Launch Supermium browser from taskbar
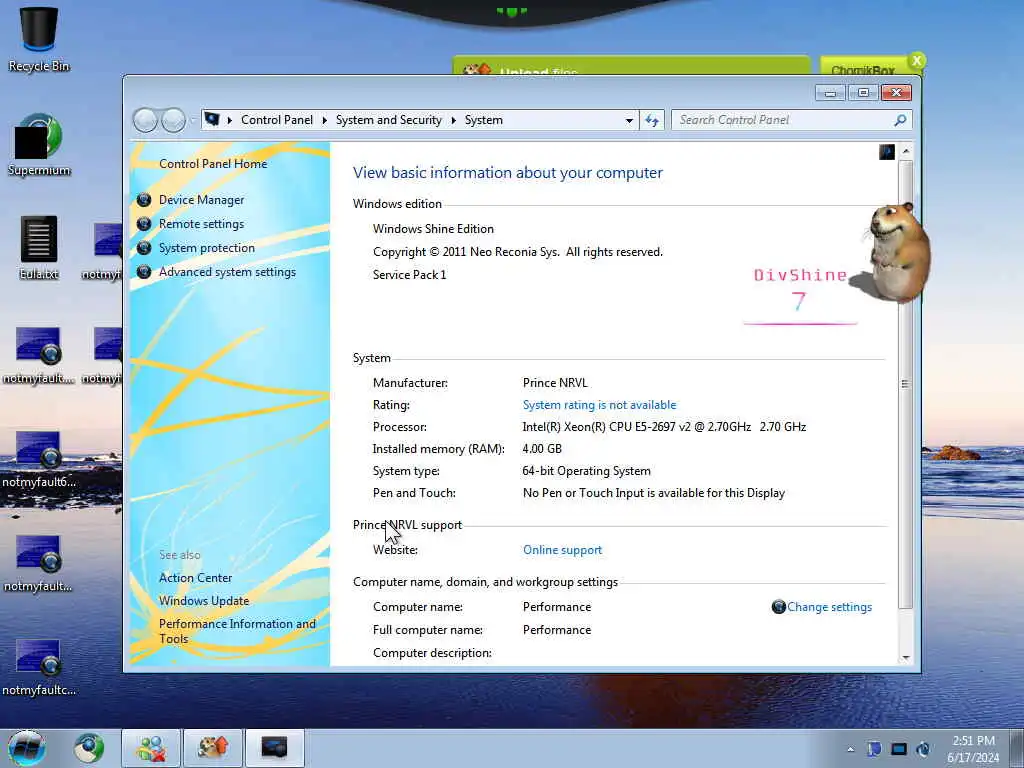The height and width of the screenshot is (768, 1024). pyautogui.click(x=89, y=748)
